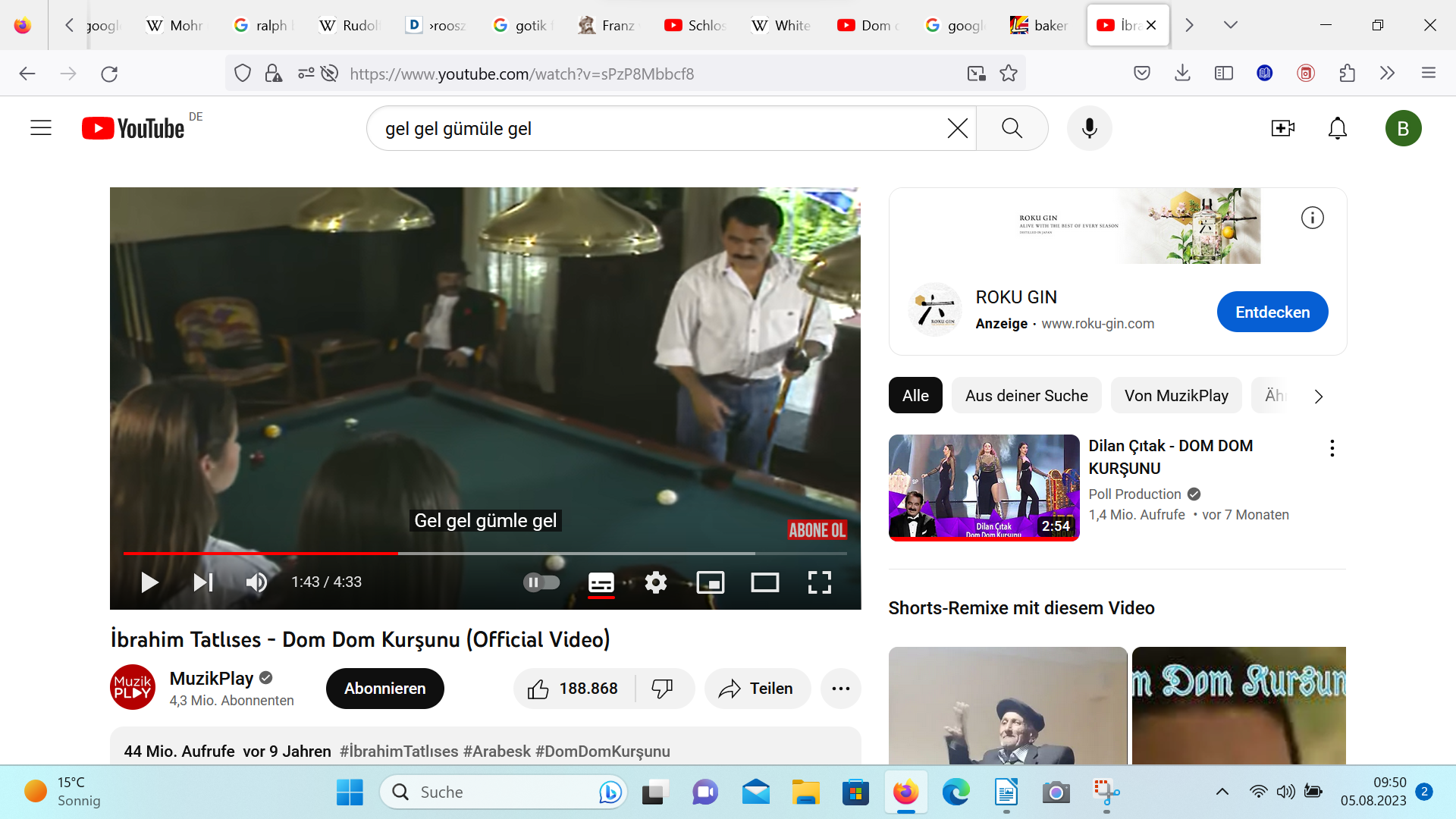This screenshot has width=1456, height=819.
Task: Select the 'Von MuzikPlay' filter chip
Action: pyautogui.click(x=1175, y=396)
